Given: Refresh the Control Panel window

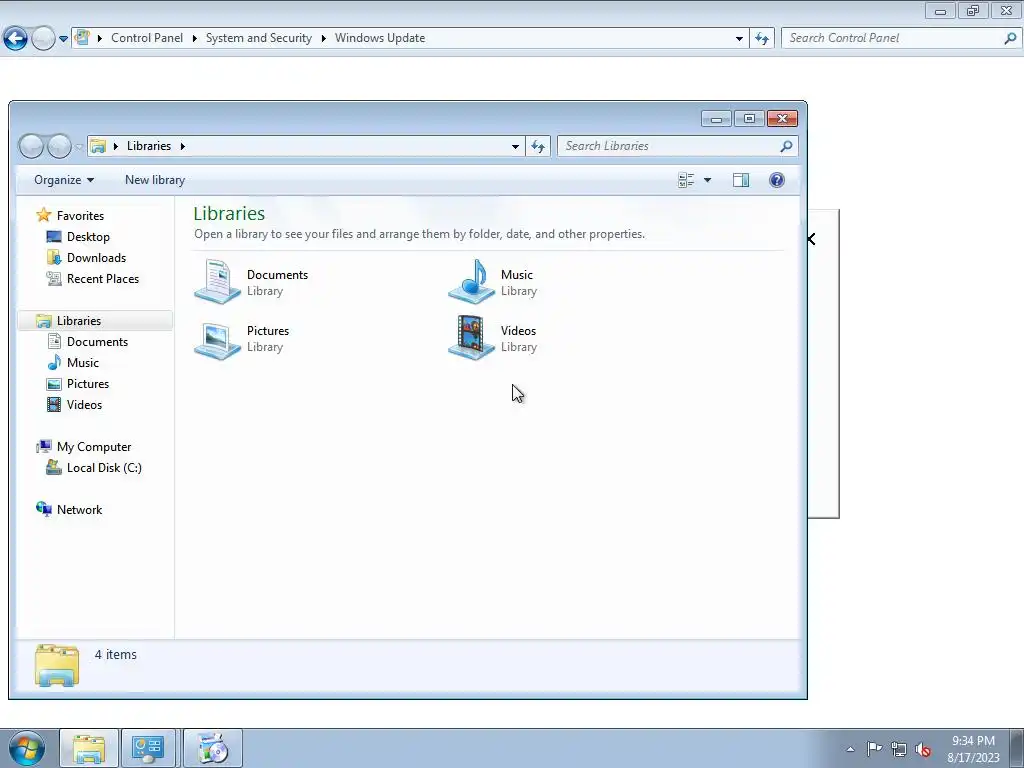Looking at the screenshot, I should pos(762,39).
